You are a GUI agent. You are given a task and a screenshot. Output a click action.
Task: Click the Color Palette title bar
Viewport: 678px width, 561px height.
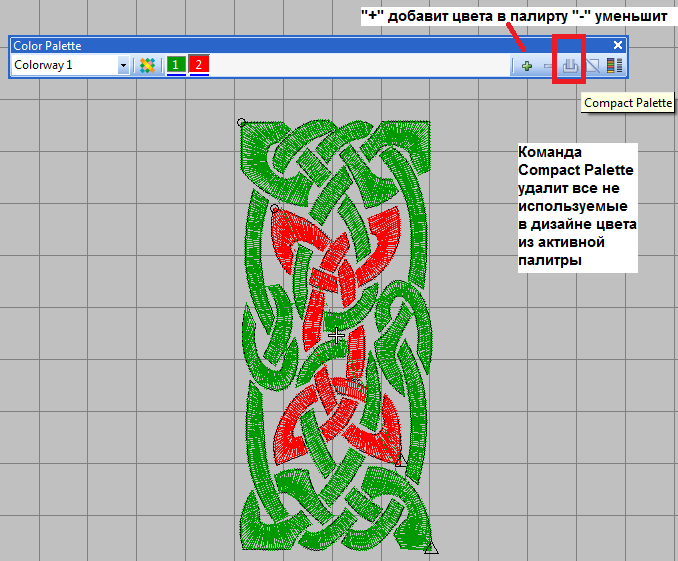coord(318,45)
